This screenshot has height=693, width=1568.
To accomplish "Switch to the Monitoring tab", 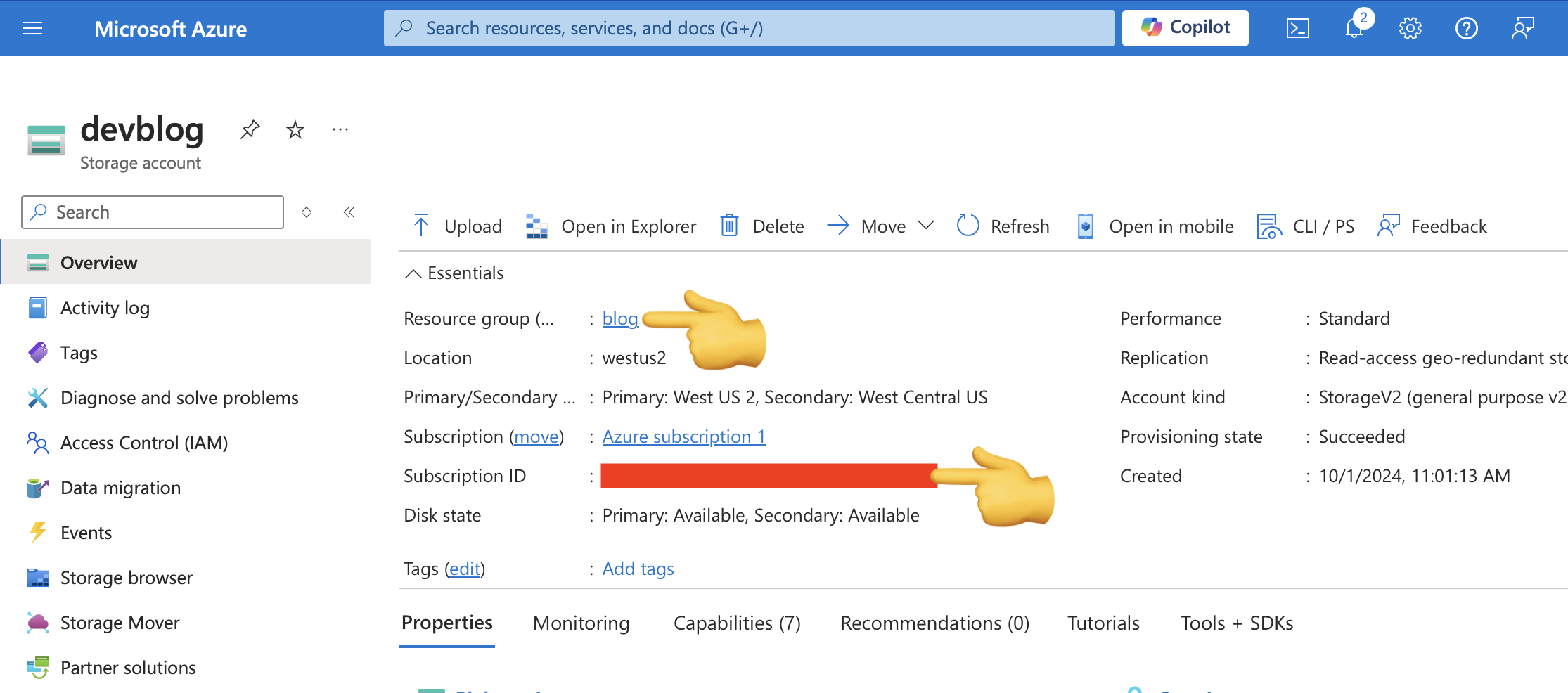I will click(x=581, y=623).
